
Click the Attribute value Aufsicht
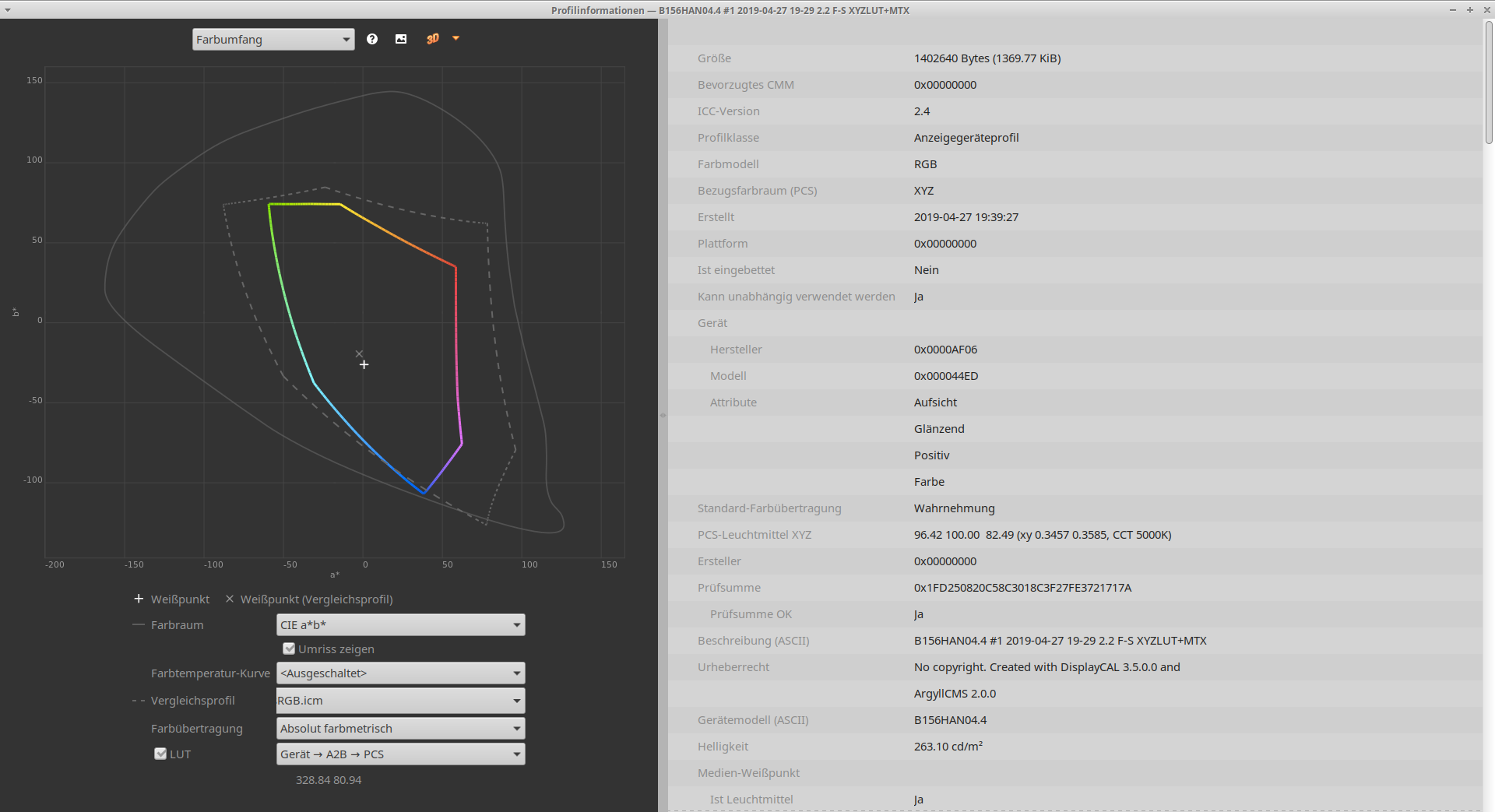[x=935, y=402]
